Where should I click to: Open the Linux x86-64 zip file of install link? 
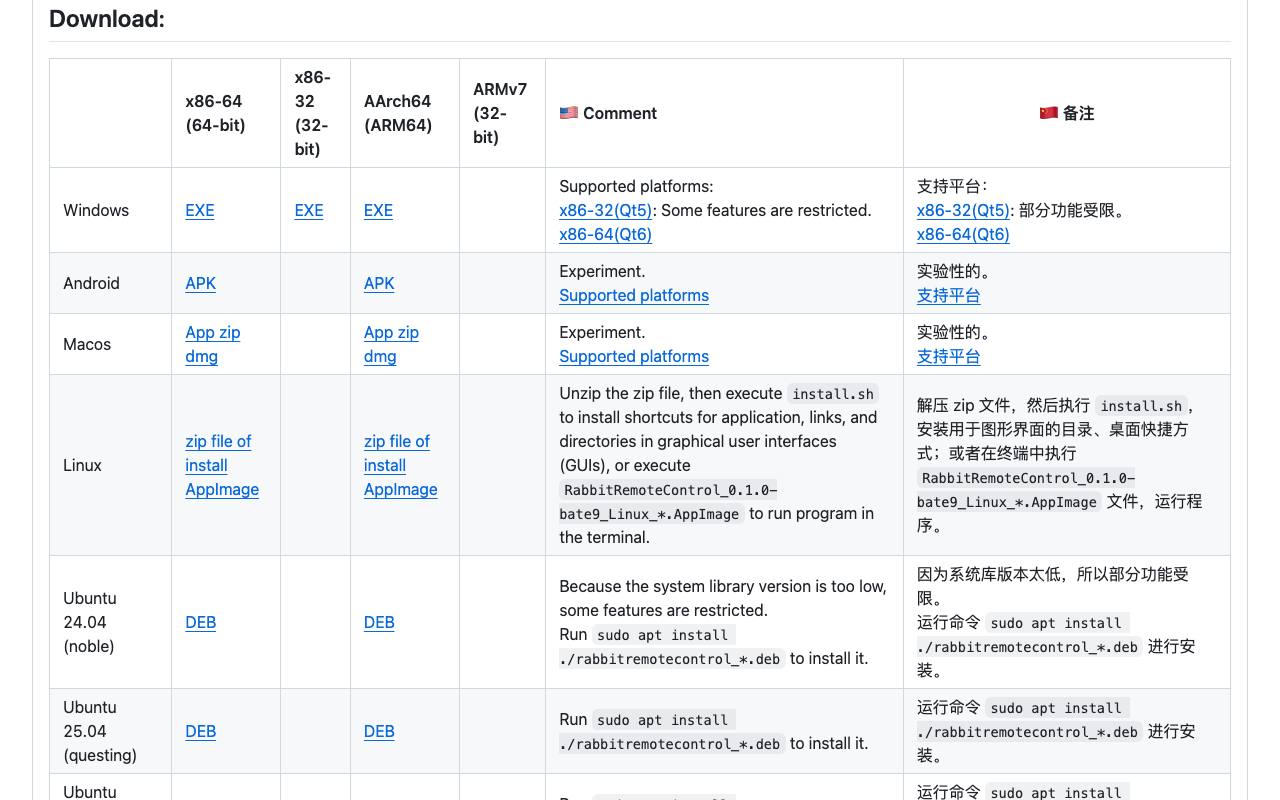[x=218, y=453]
